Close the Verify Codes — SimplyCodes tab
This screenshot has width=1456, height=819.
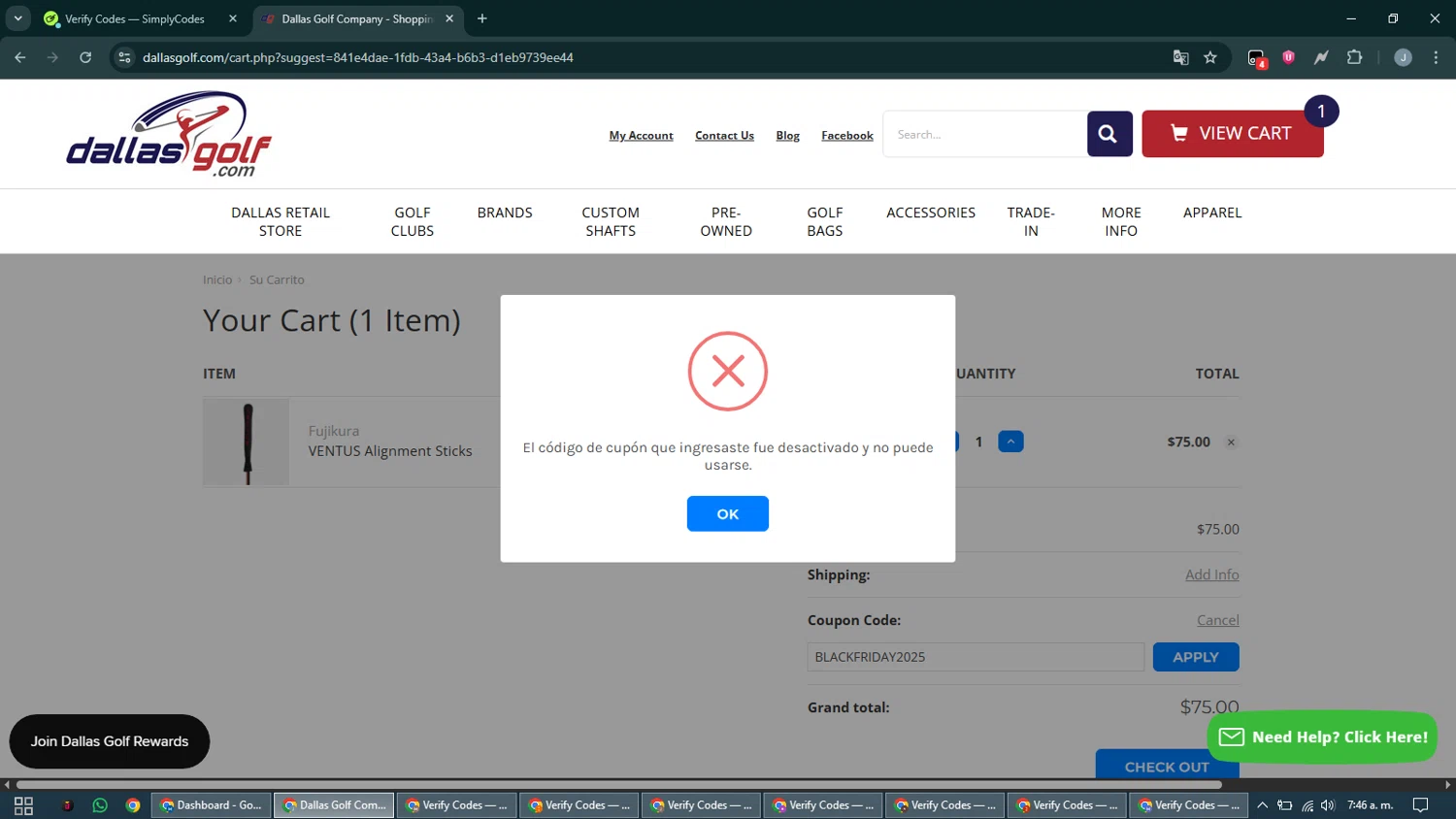pyautogui.click(x=233, y=18)
